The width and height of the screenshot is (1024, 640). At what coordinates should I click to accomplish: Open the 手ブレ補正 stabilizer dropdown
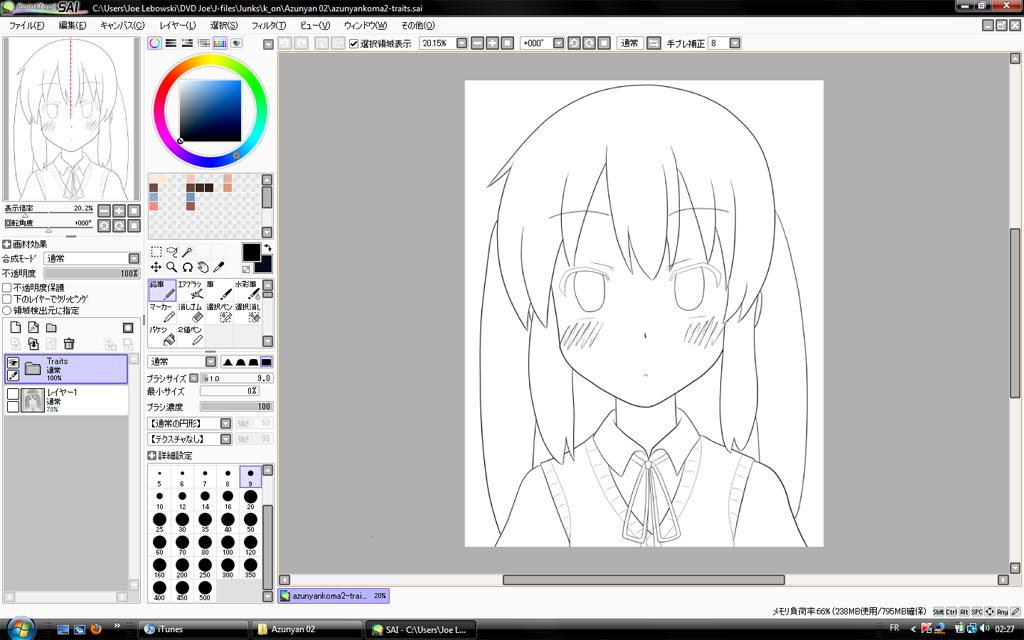tap(735, 43)
